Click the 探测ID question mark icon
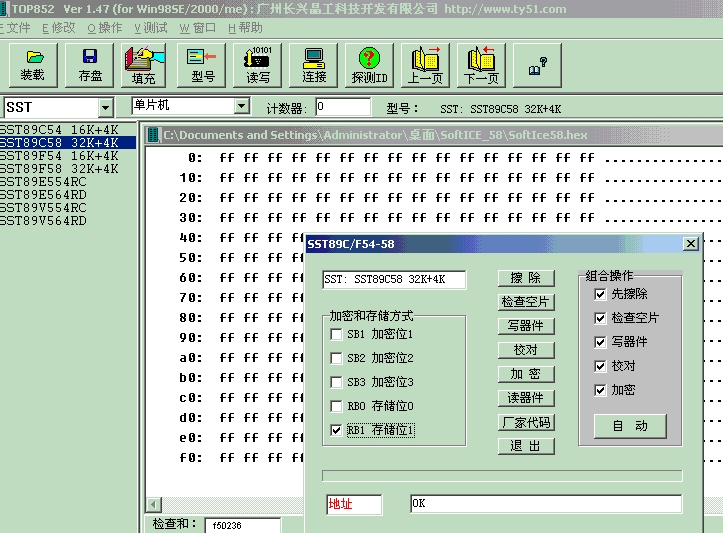Screen dimensions: 723x533 tap(370, 65)
